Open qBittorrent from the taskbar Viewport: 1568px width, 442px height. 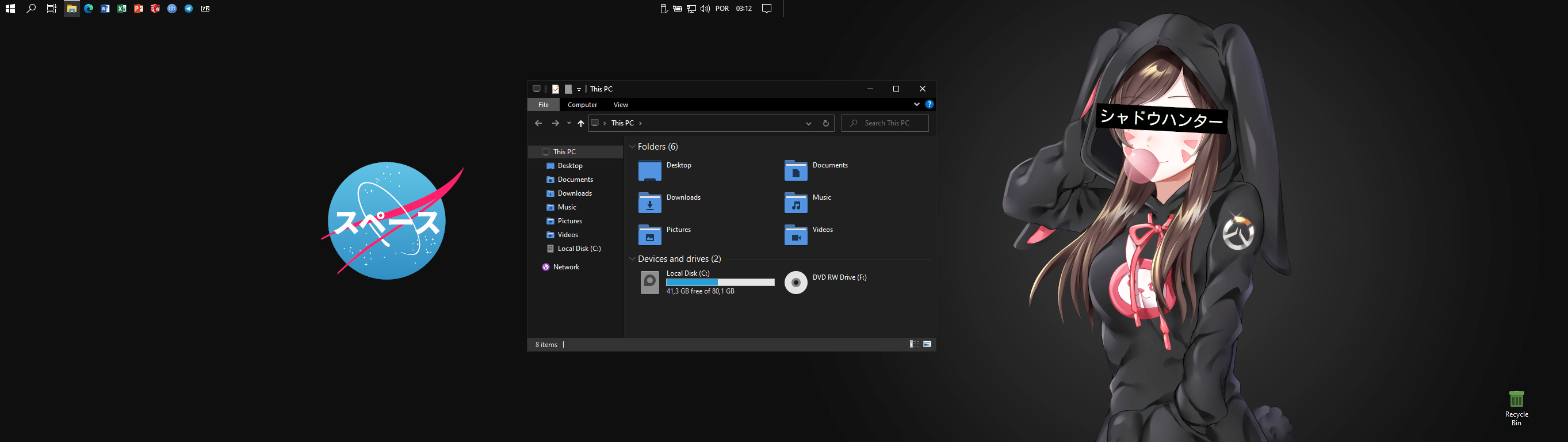pos(171,9)
